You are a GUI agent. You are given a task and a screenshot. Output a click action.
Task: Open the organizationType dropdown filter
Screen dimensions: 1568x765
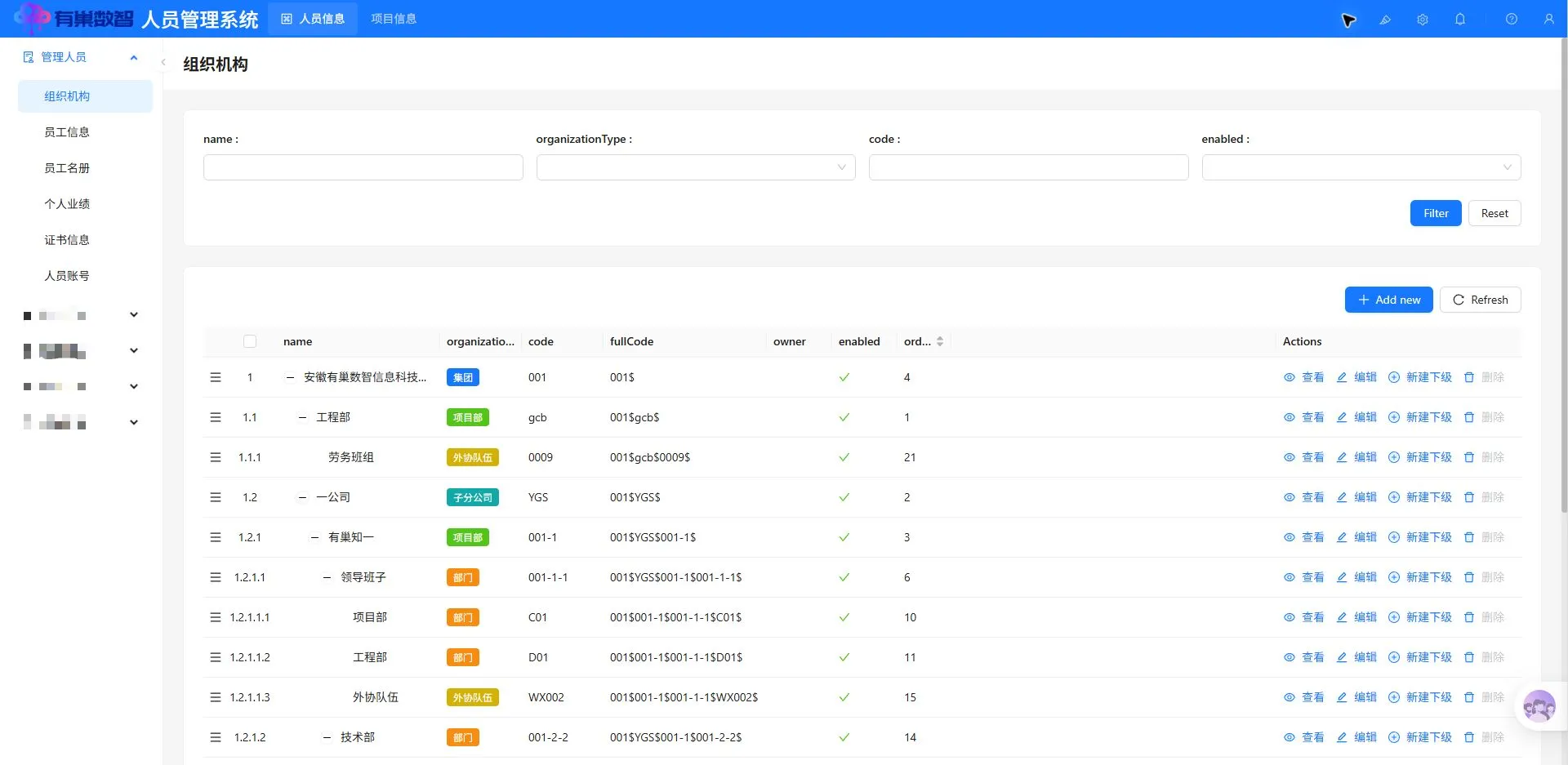pos(696,167)
